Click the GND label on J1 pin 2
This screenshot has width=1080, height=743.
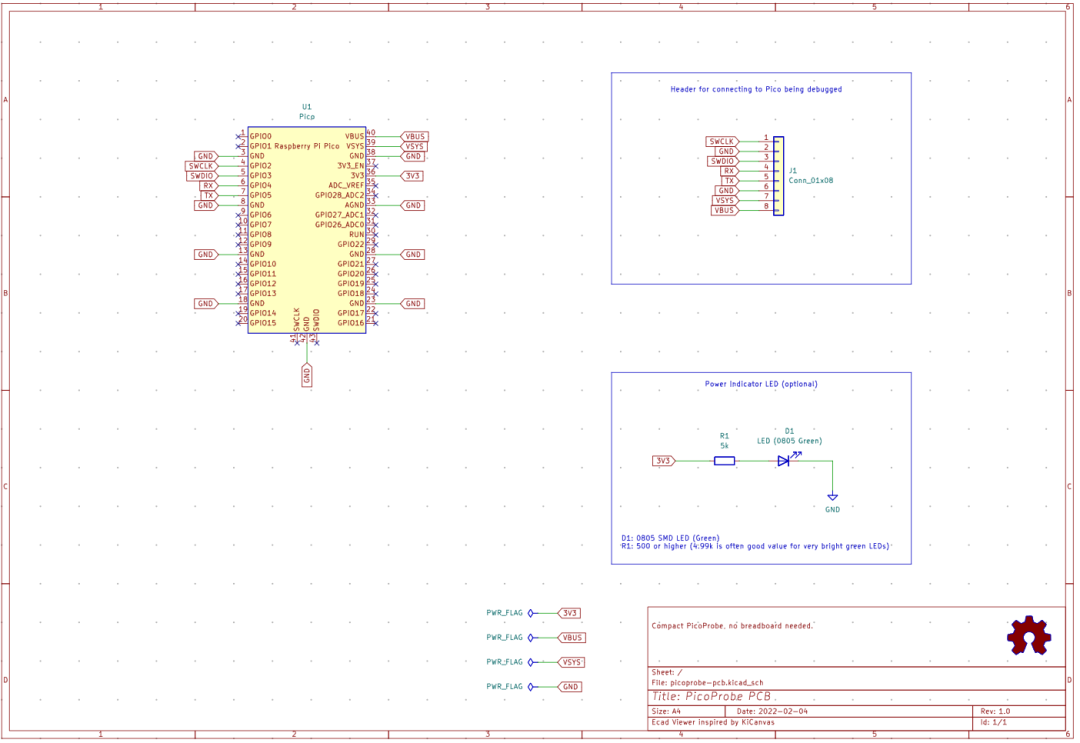726,151
